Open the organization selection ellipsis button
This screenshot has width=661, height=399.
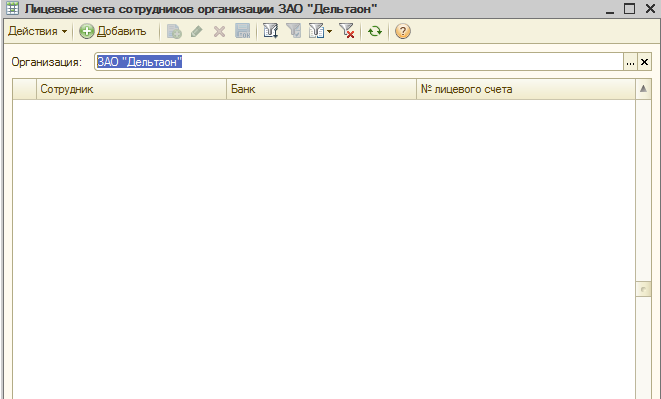[630, 62]
